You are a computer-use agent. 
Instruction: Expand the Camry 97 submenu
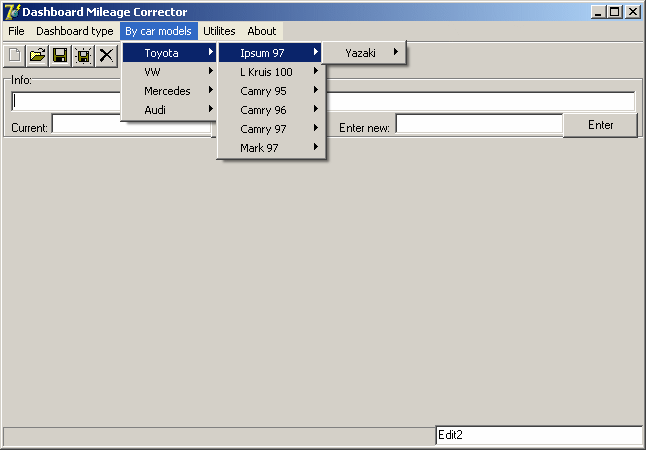pyautogui.click(x=270, y=129)
